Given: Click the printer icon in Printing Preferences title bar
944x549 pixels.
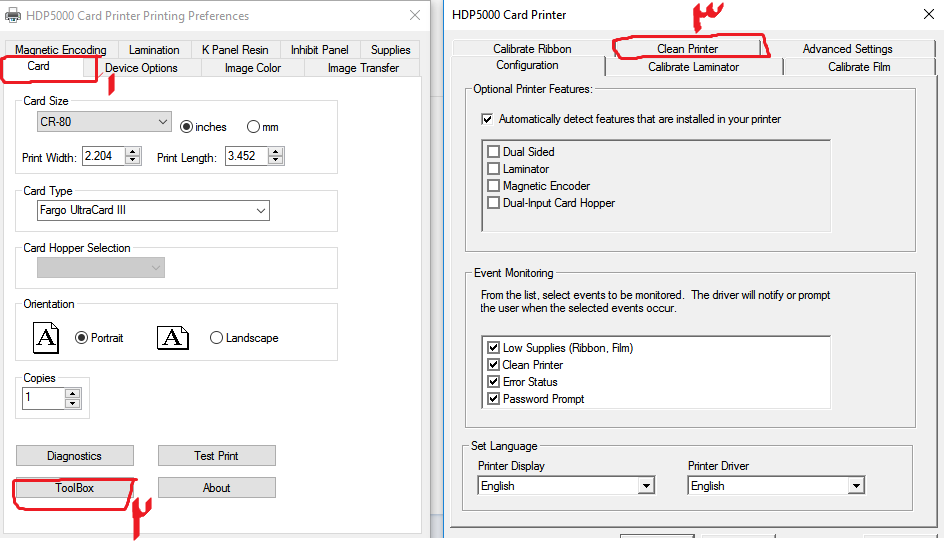Looking at the screenshot, I should [13, 16].
